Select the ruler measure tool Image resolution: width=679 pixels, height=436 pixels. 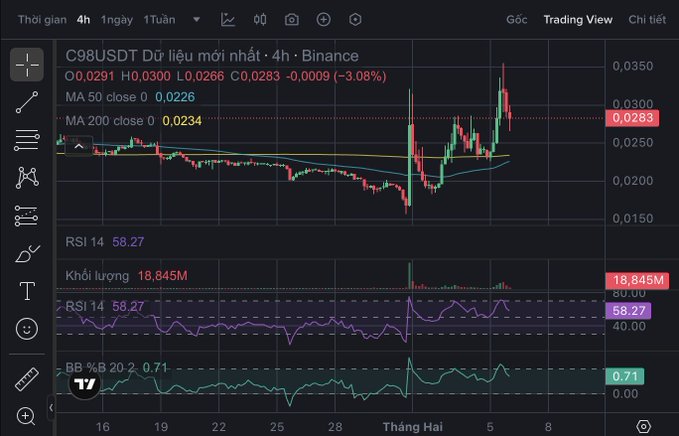27,379
